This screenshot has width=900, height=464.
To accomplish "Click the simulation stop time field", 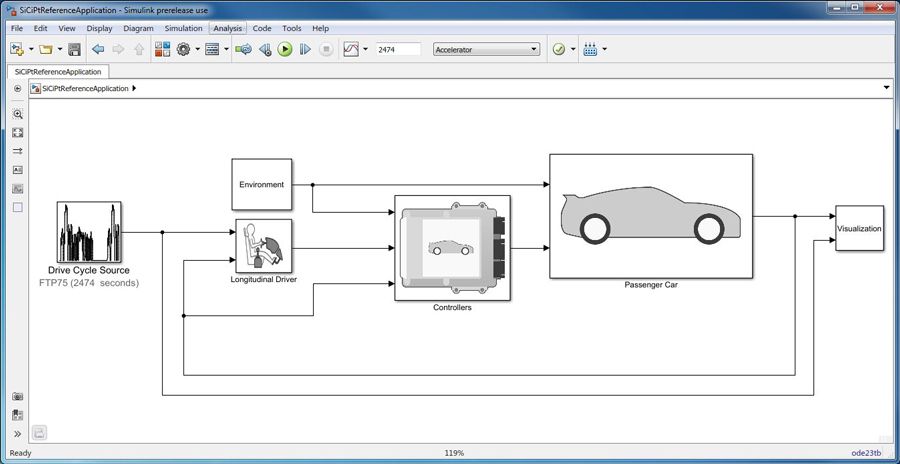I will tap(397, 49).
